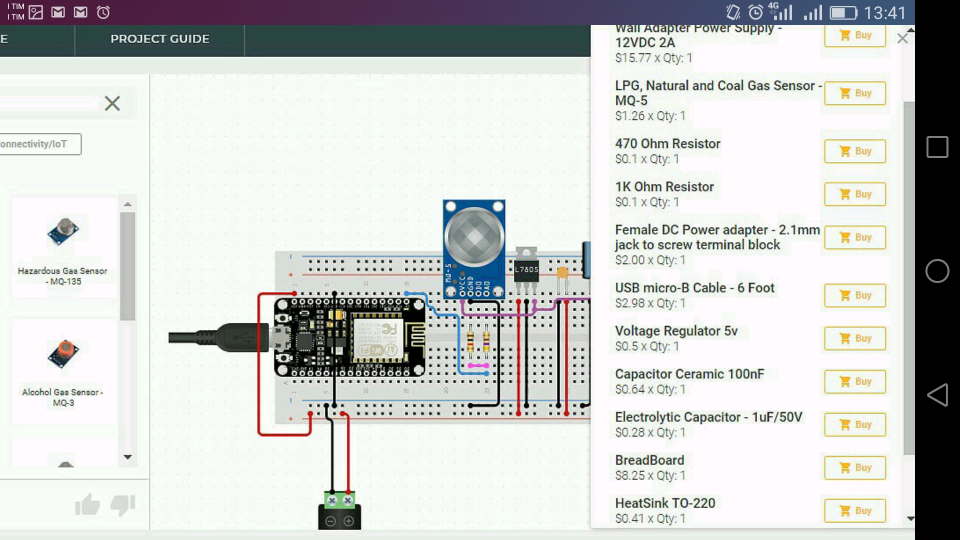This screenshot has height=540, width=960.
Task: Buy the Voltage Regulator 5v
Action: pos(854,338)
